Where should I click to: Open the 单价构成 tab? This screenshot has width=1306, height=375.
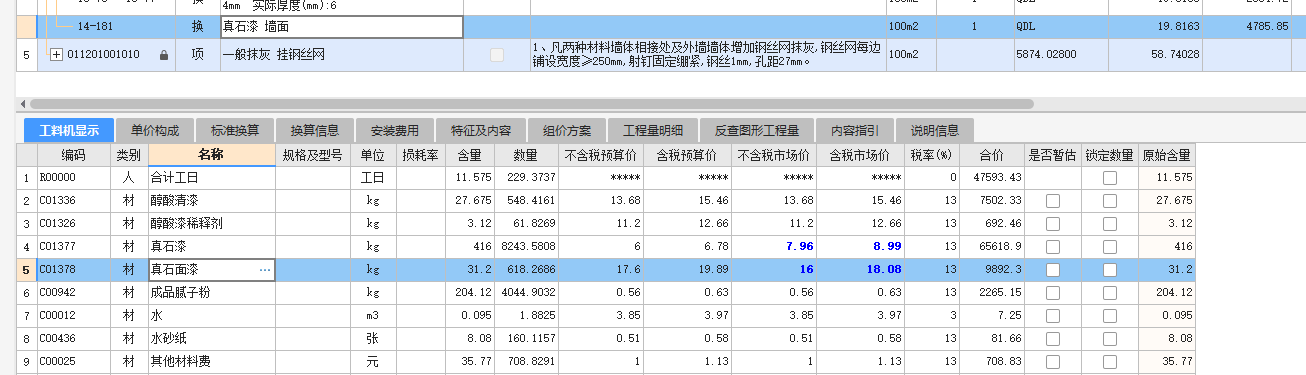coord(155,130)
